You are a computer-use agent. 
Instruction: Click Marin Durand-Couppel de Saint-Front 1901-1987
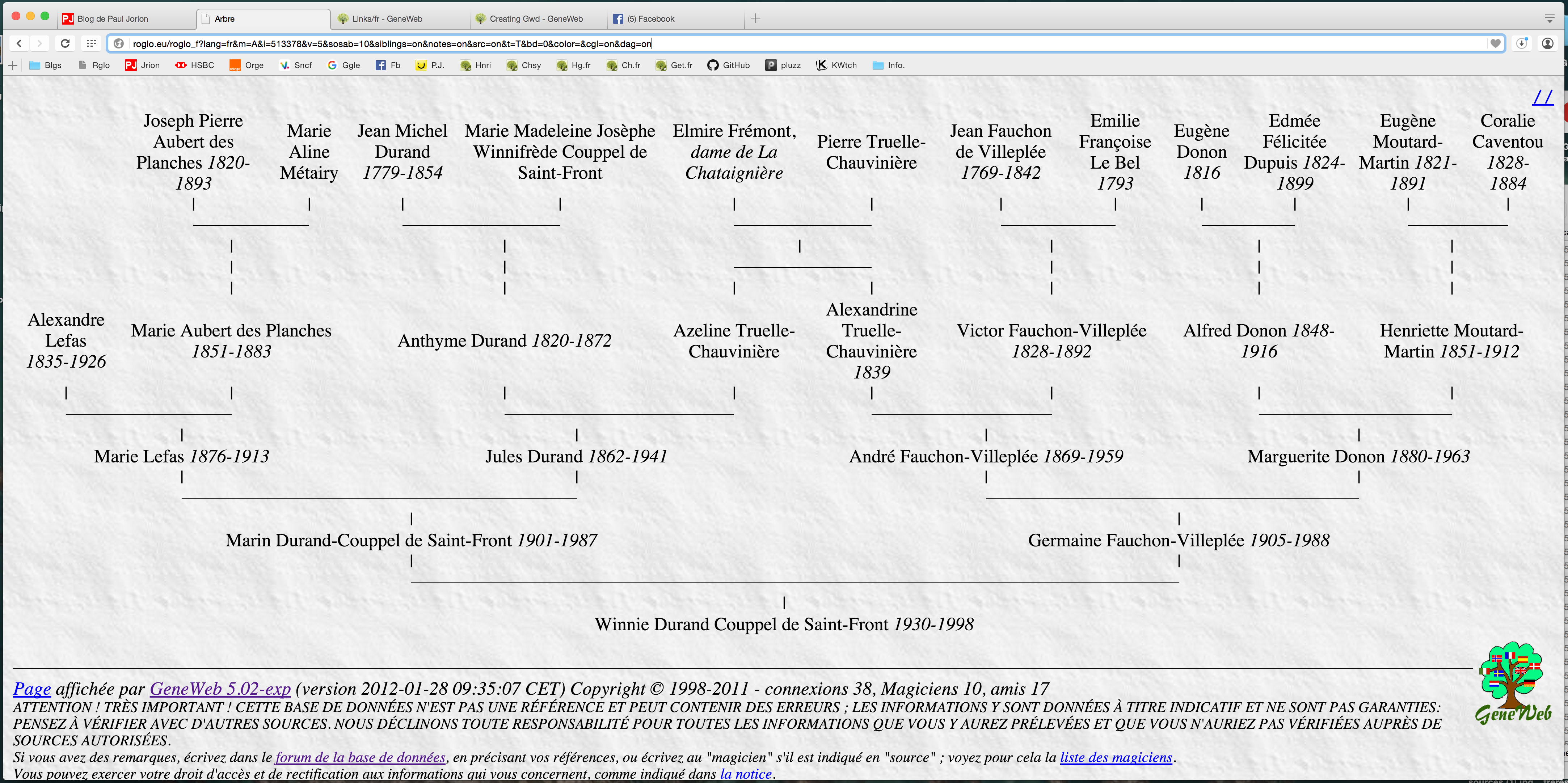pos(412,540)
